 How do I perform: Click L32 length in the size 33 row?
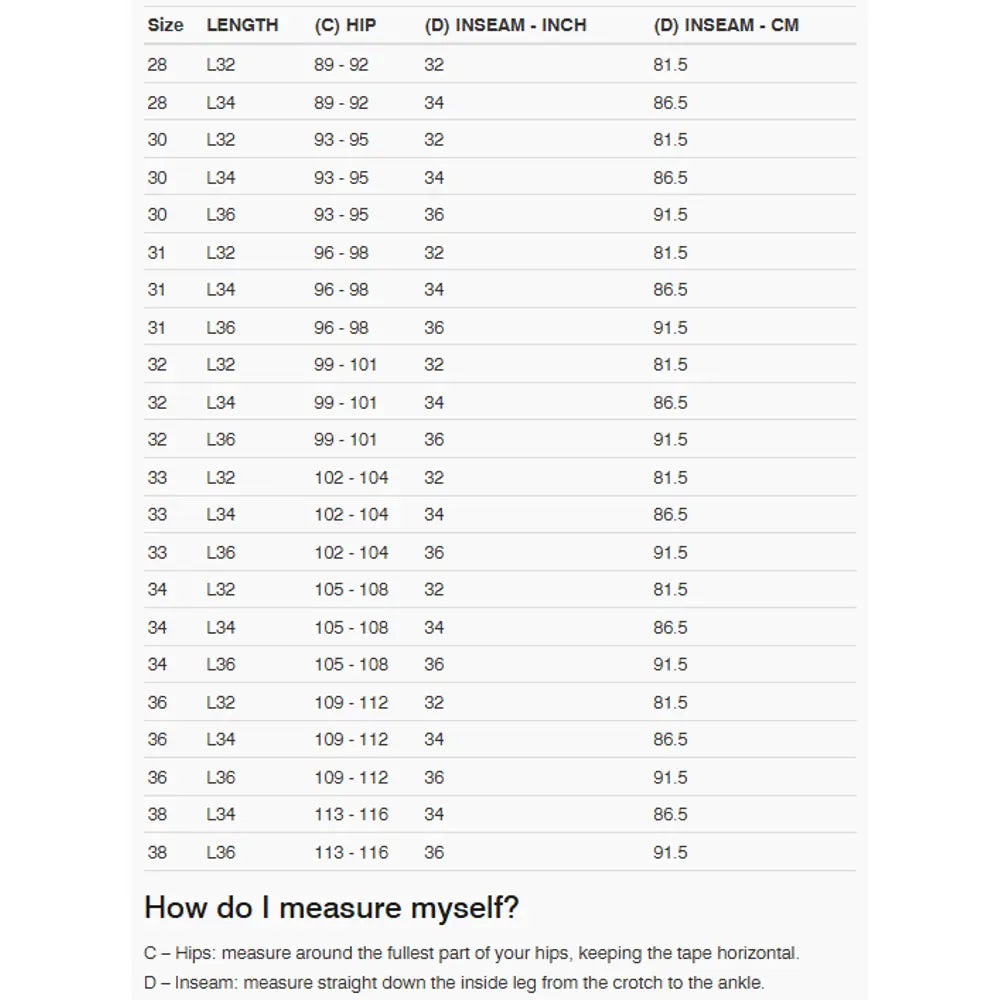tap(221, 478)
